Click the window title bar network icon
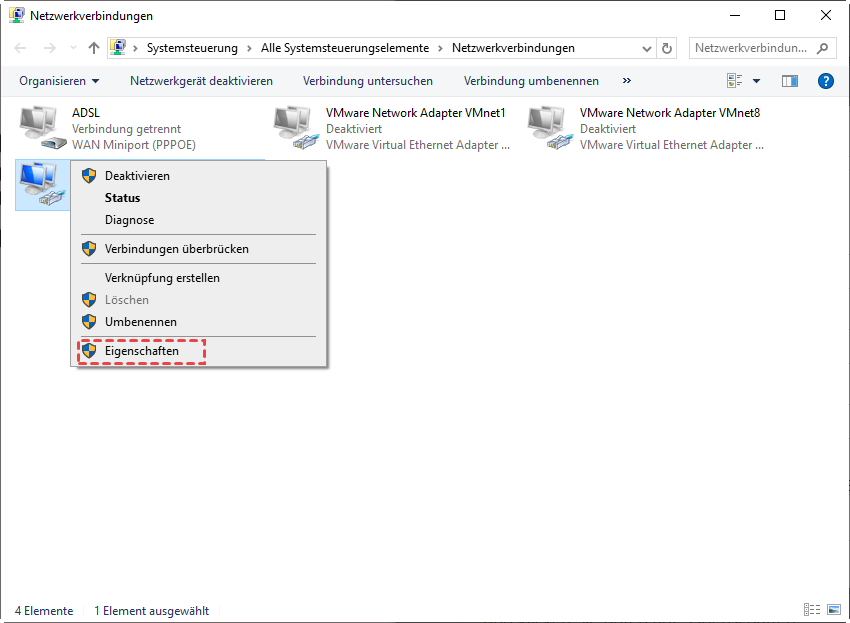The width and height of the screenshot is (850, 623). (16, 15)
